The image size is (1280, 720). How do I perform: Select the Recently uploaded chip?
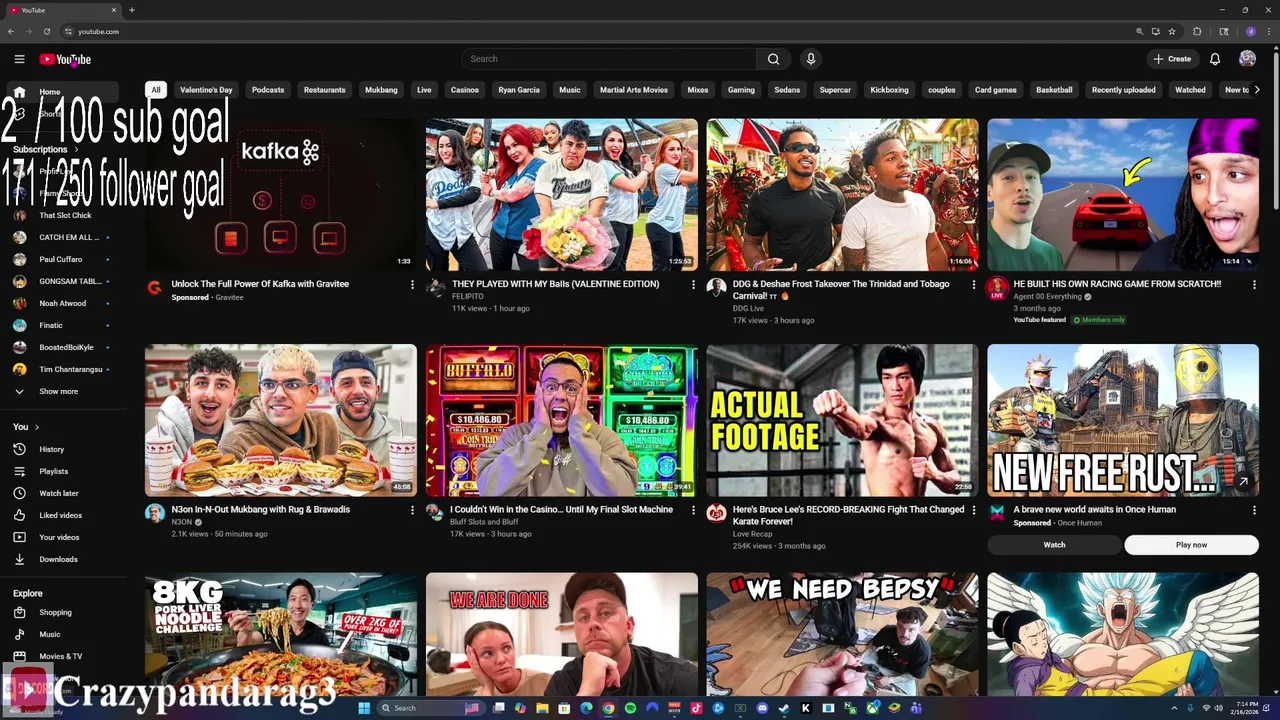tap(1123, 90)
